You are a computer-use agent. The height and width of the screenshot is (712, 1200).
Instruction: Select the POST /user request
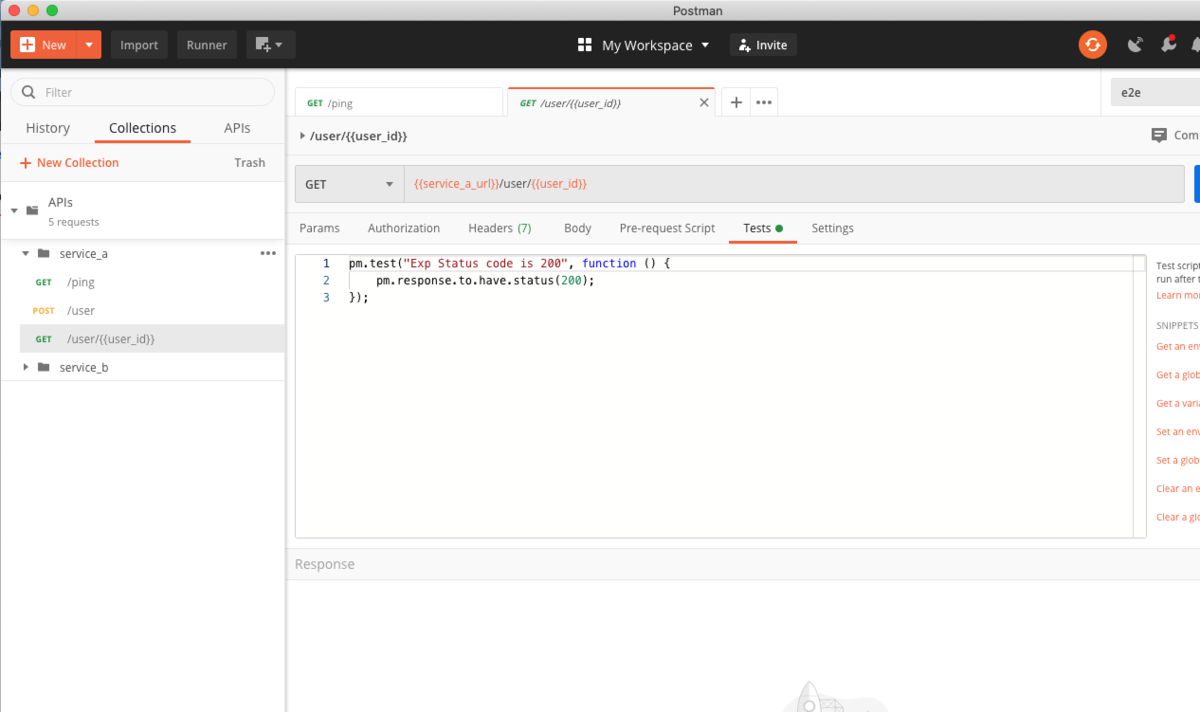pyautogui.click(x=152, y=311)
